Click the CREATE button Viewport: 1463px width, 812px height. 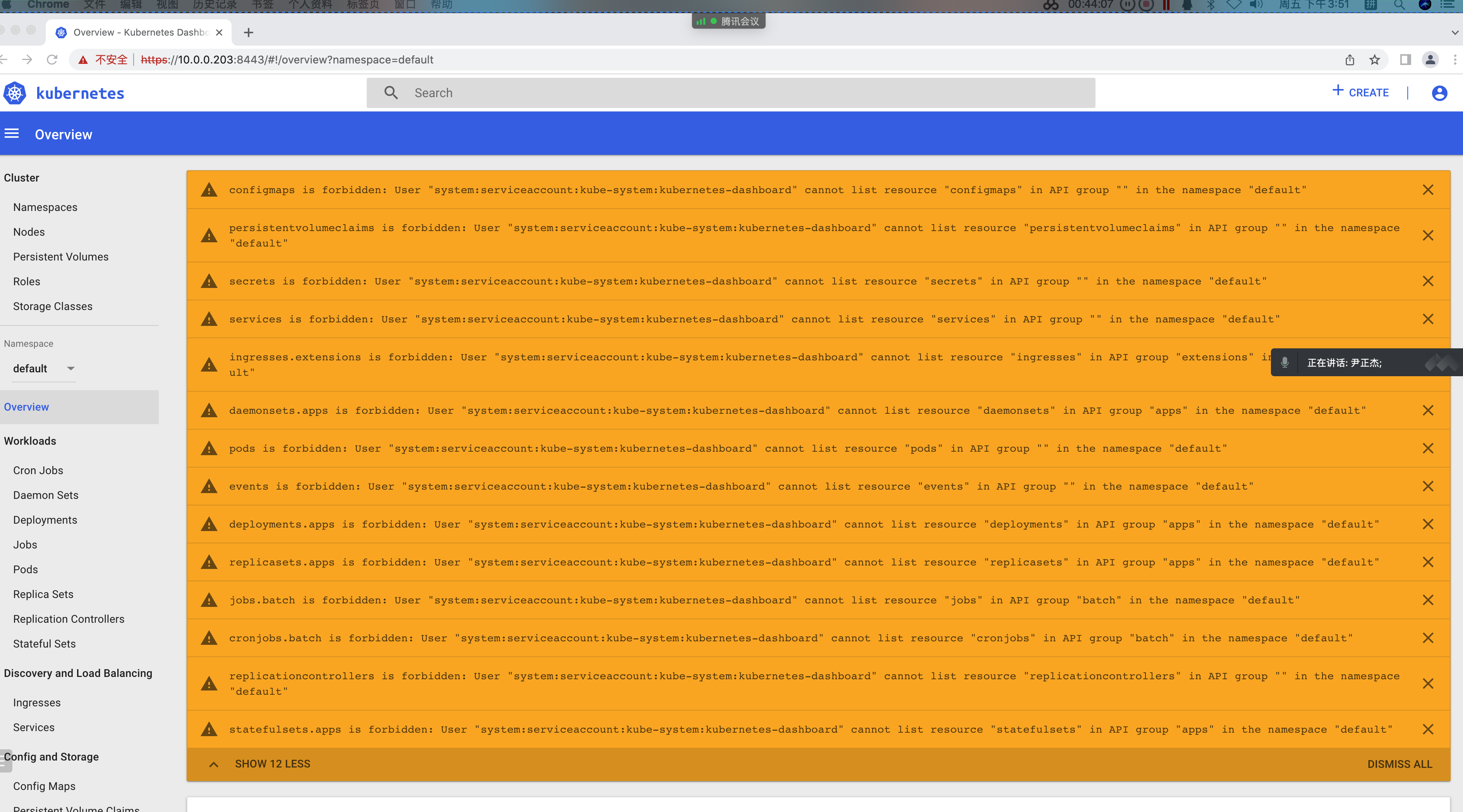point(1361,93)
